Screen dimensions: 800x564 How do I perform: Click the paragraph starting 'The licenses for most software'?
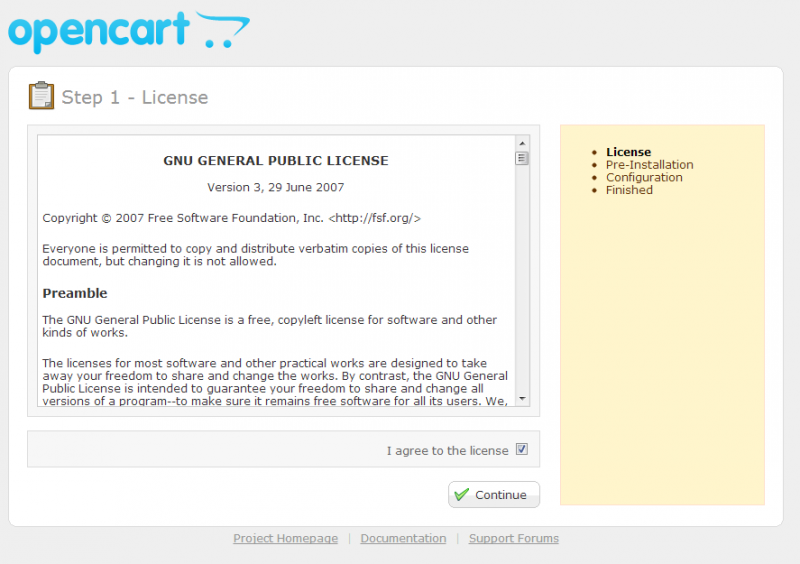275,382
